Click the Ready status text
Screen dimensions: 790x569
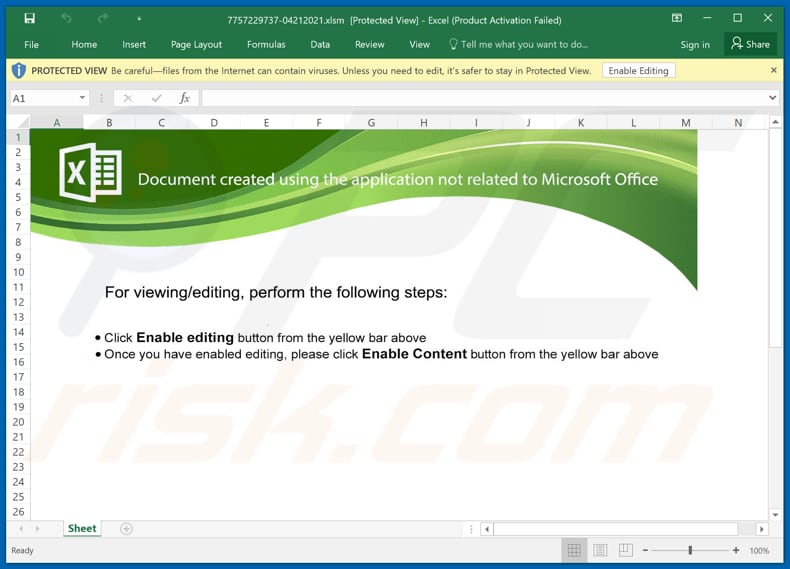tap(22, 550)
